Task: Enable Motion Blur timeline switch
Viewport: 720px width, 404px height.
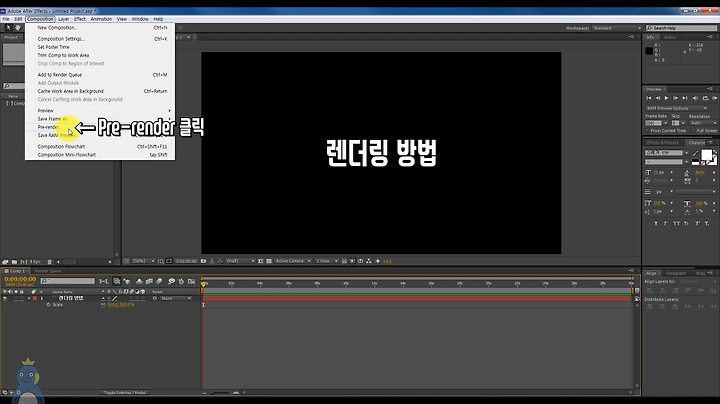Action: pos(159,281)
